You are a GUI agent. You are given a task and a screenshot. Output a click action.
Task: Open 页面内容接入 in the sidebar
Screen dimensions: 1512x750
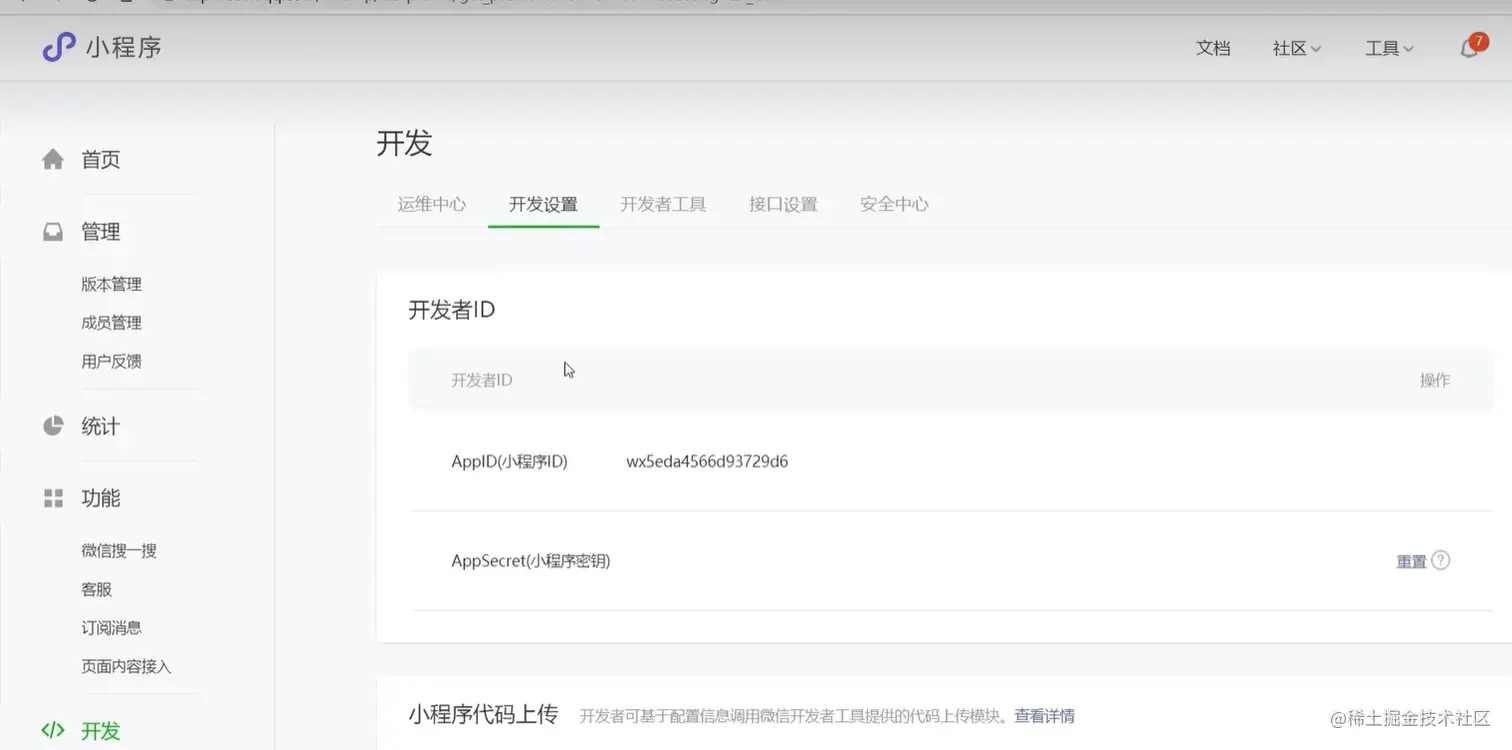pyautogui.click(x=127, y=666)
